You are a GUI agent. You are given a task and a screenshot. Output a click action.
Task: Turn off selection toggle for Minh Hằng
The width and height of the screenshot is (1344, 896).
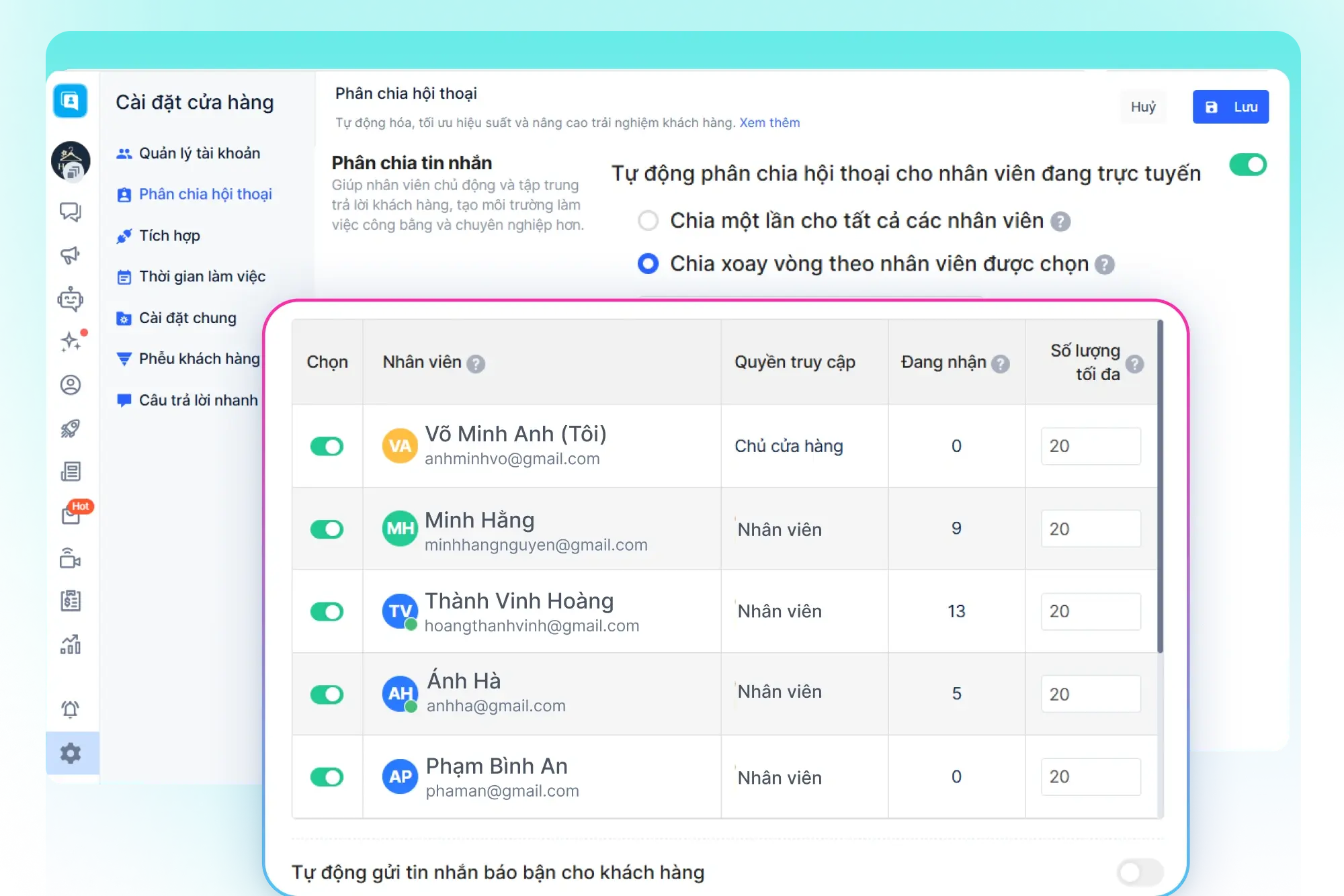click(x=327, y=529)
